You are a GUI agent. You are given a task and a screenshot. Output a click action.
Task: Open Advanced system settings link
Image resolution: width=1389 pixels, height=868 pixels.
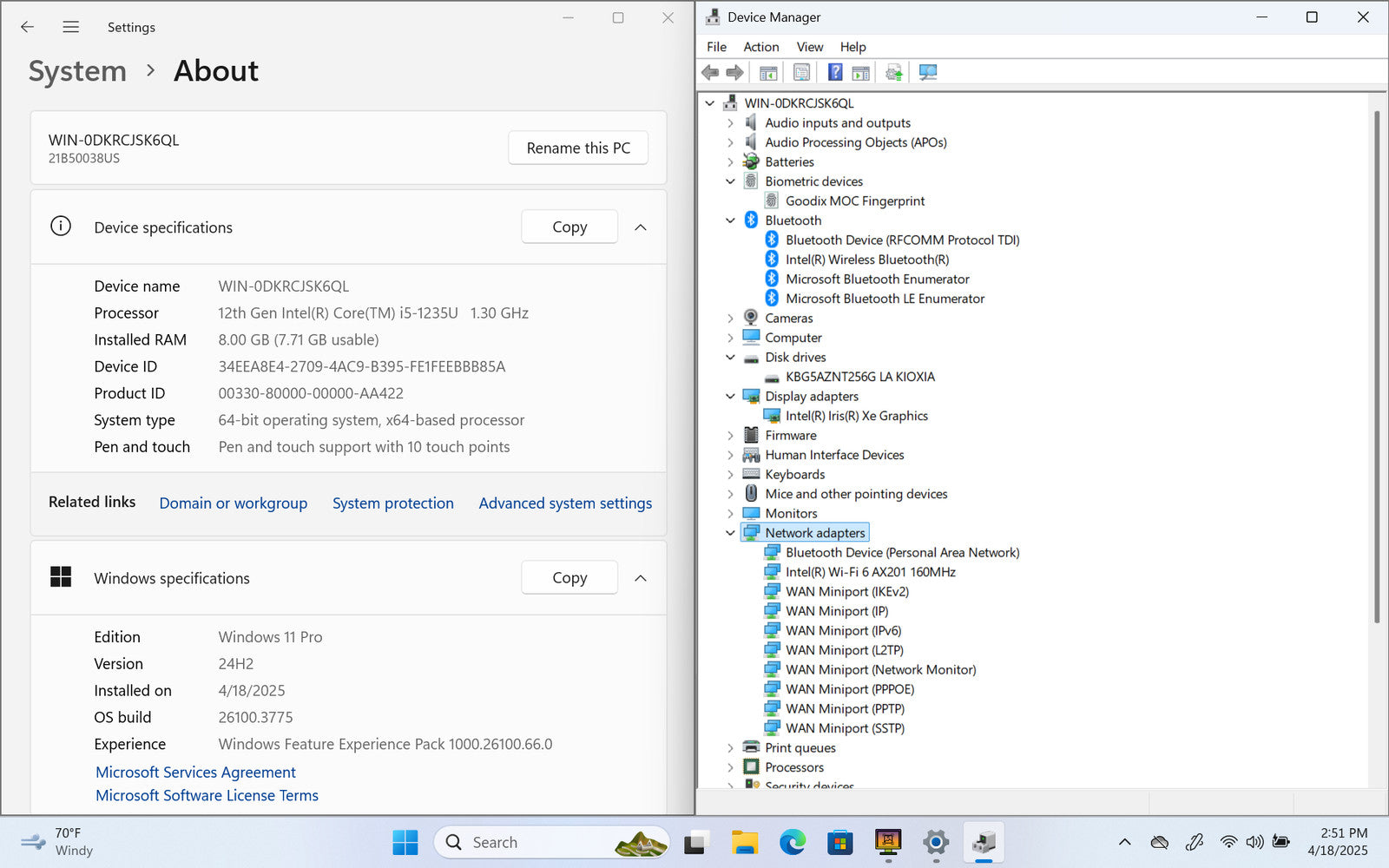tap(565, 503)
